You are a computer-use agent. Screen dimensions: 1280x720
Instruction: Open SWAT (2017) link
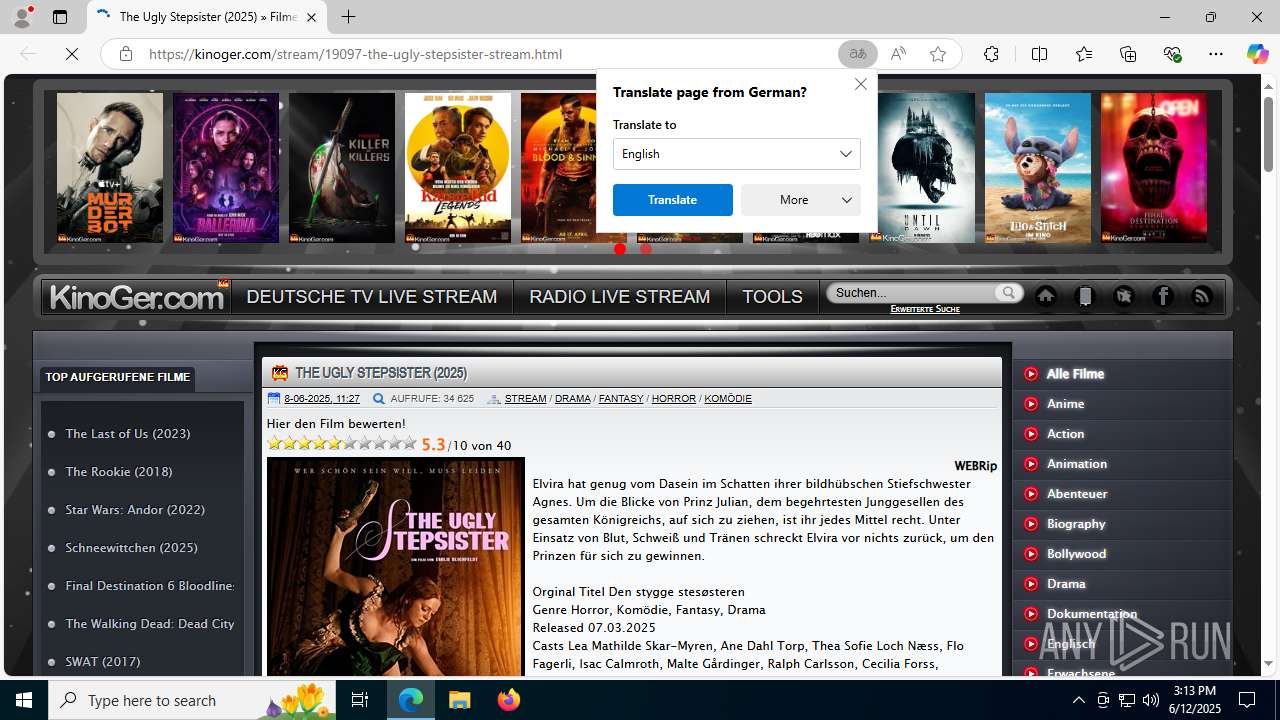pyautogui.click(x=103, y=661)
